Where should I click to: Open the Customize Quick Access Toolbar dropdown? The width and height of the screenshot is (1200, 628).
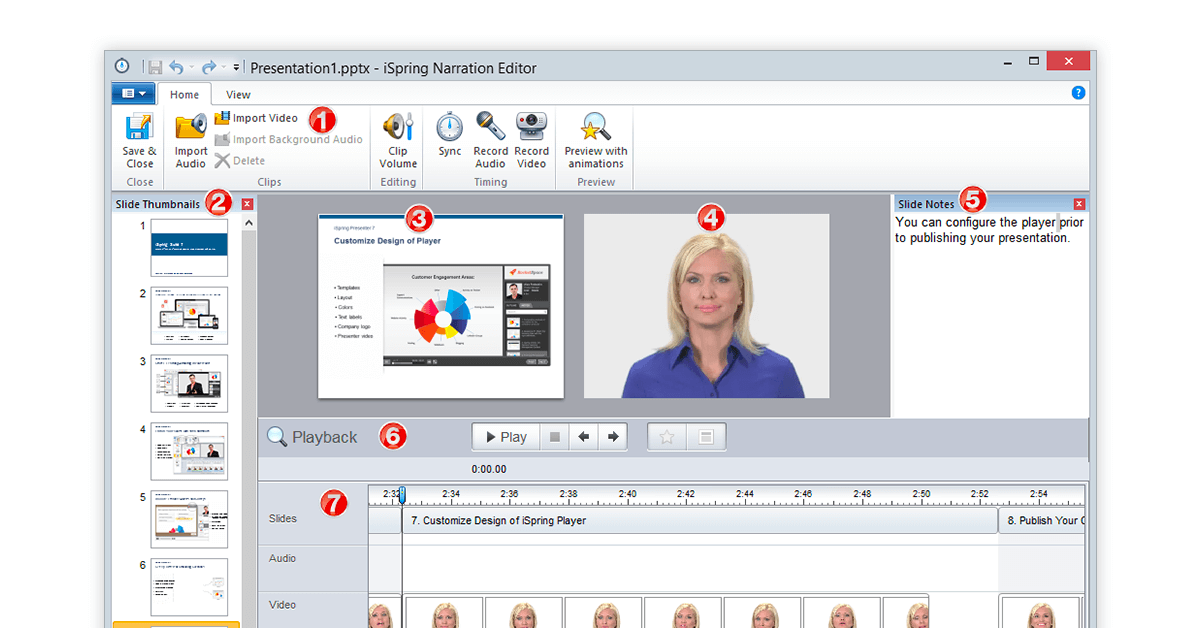click(236, 68)
